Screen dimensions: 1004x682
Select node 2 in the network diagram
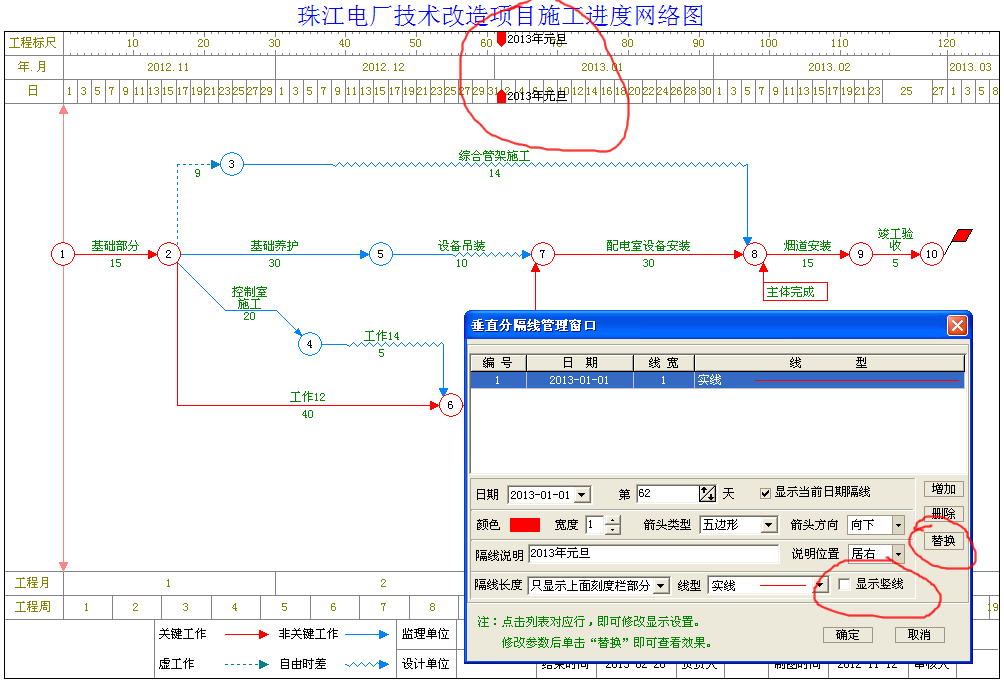[168, 254]
